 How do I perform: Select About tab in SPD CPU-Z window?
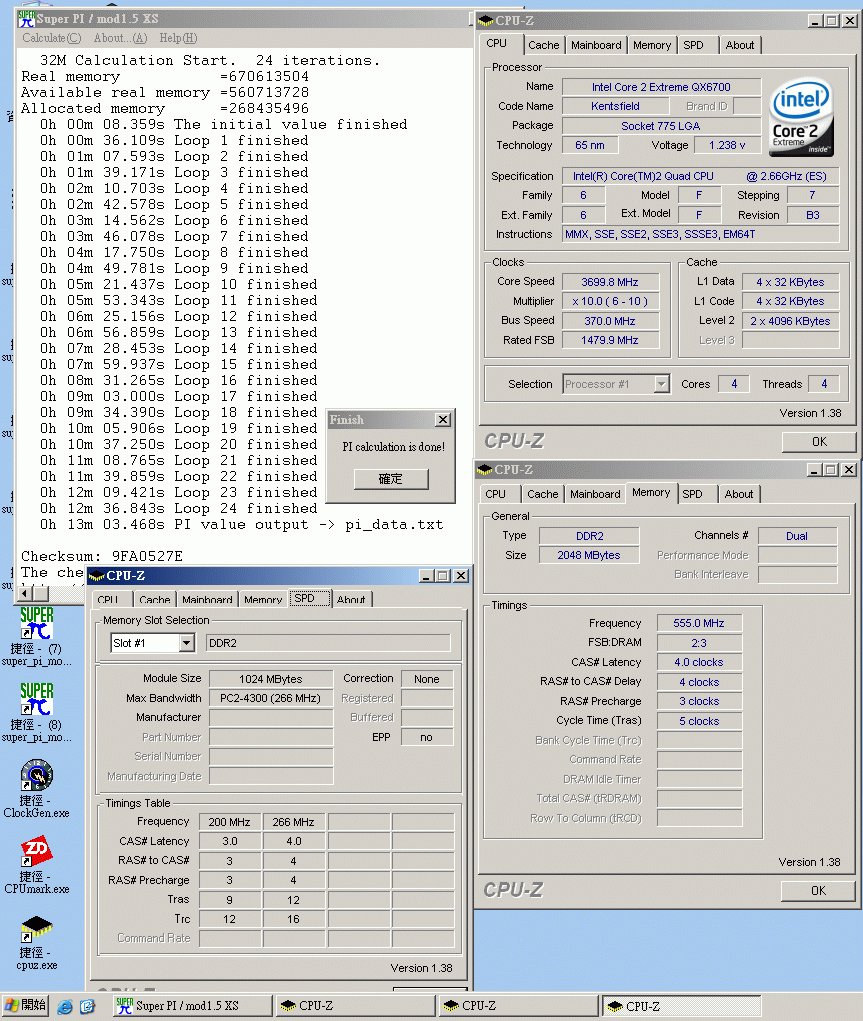351,599
